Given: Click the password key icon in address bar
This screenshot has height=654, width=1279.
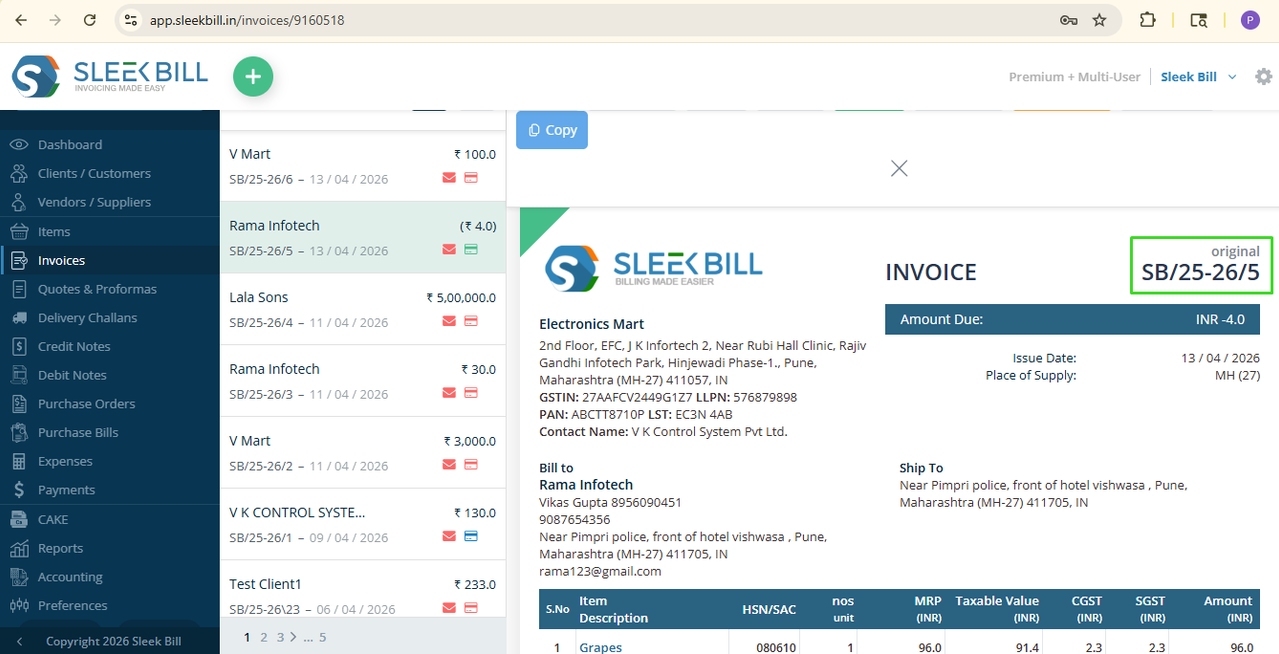Looking at the screenshot, I should 1068,20.
